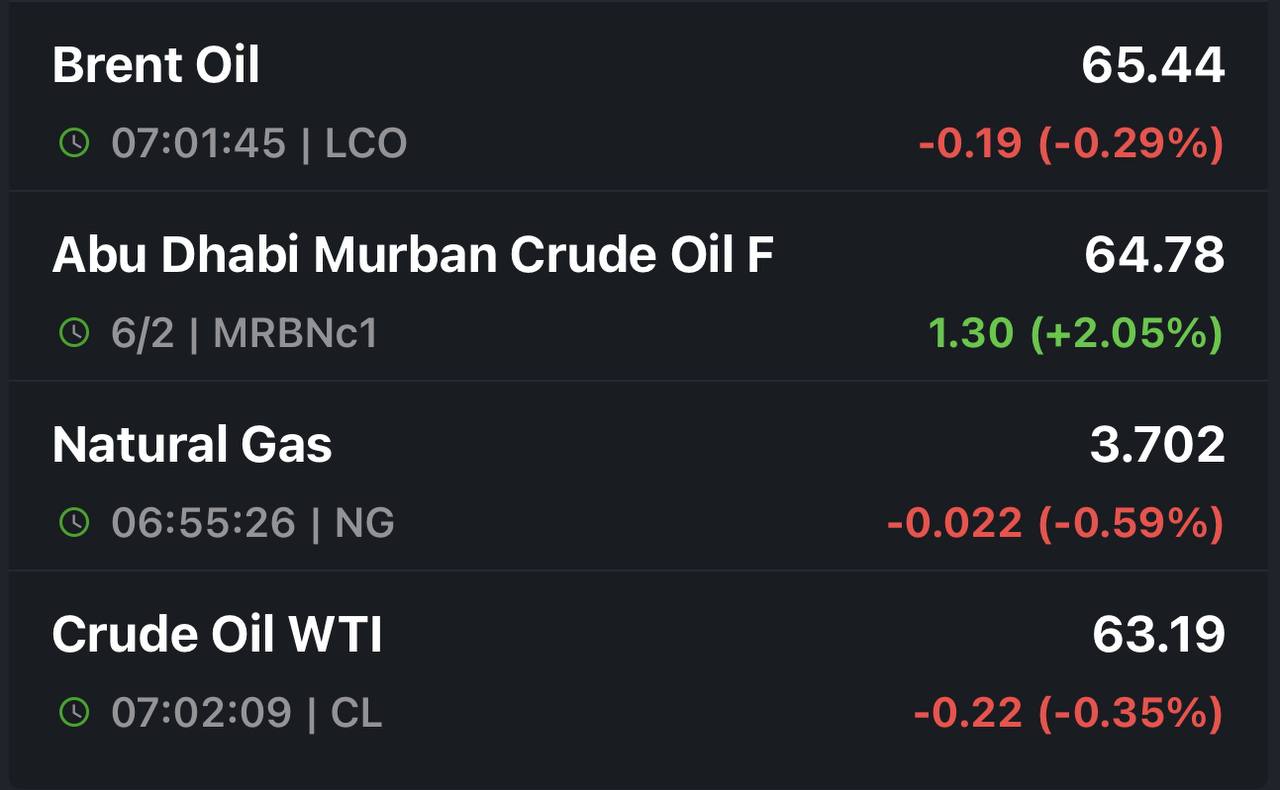
Task: Select green change 1.30 (+2.05%)
Action: (x=1076, y=333)
